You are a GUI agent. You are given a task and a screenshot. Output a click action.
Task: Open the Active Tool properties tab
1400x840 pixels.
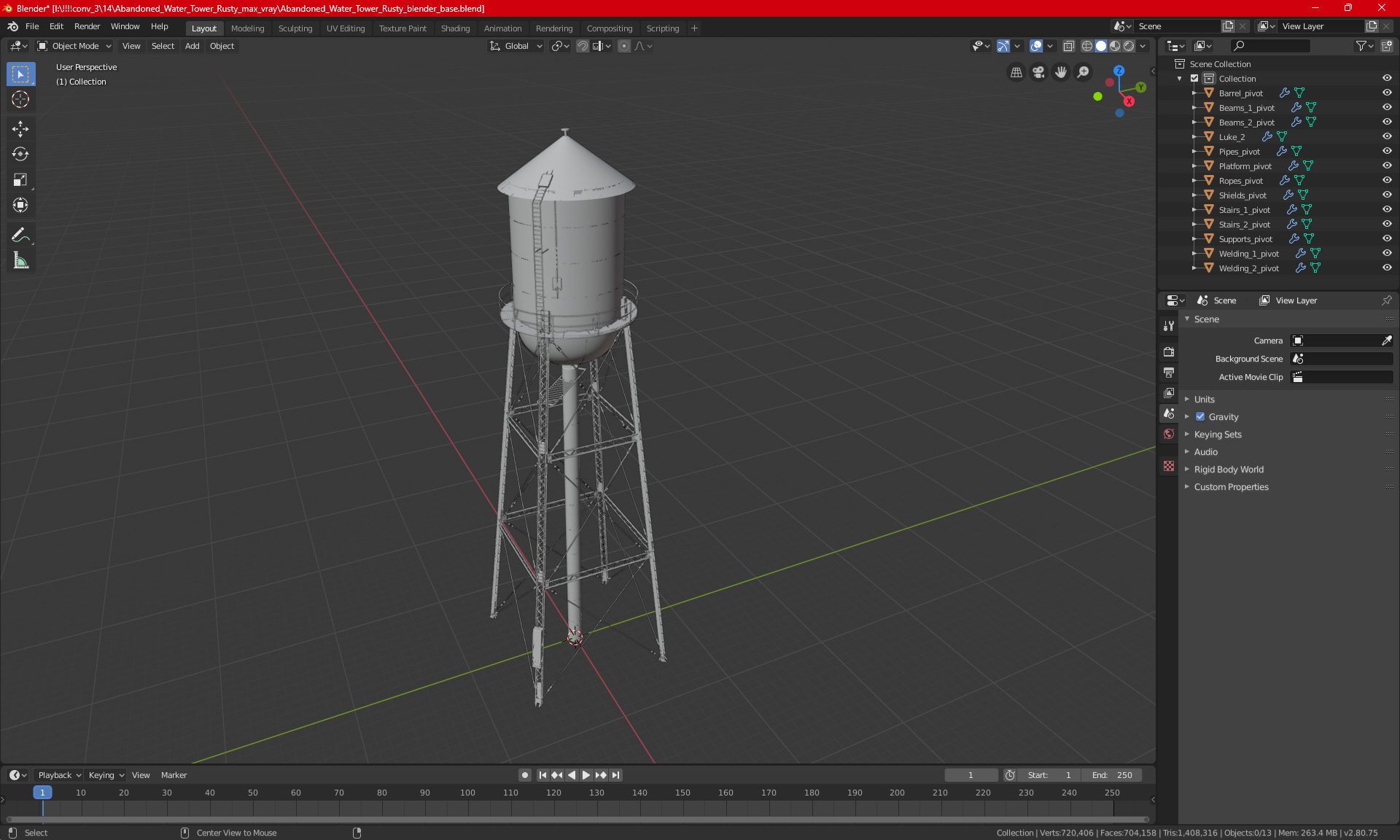coord(1169,326)
